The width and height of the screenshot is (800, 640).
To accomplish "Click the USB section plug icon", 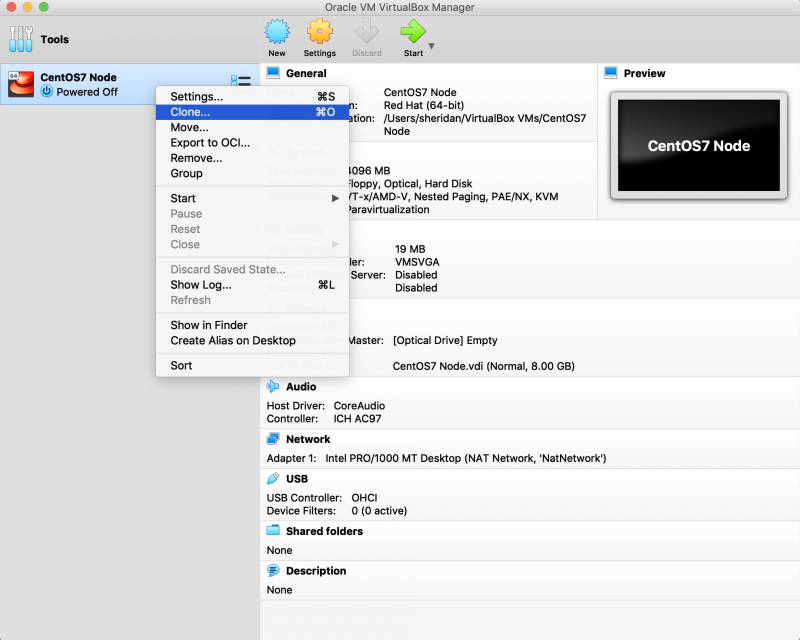I will tap(273, 479).
